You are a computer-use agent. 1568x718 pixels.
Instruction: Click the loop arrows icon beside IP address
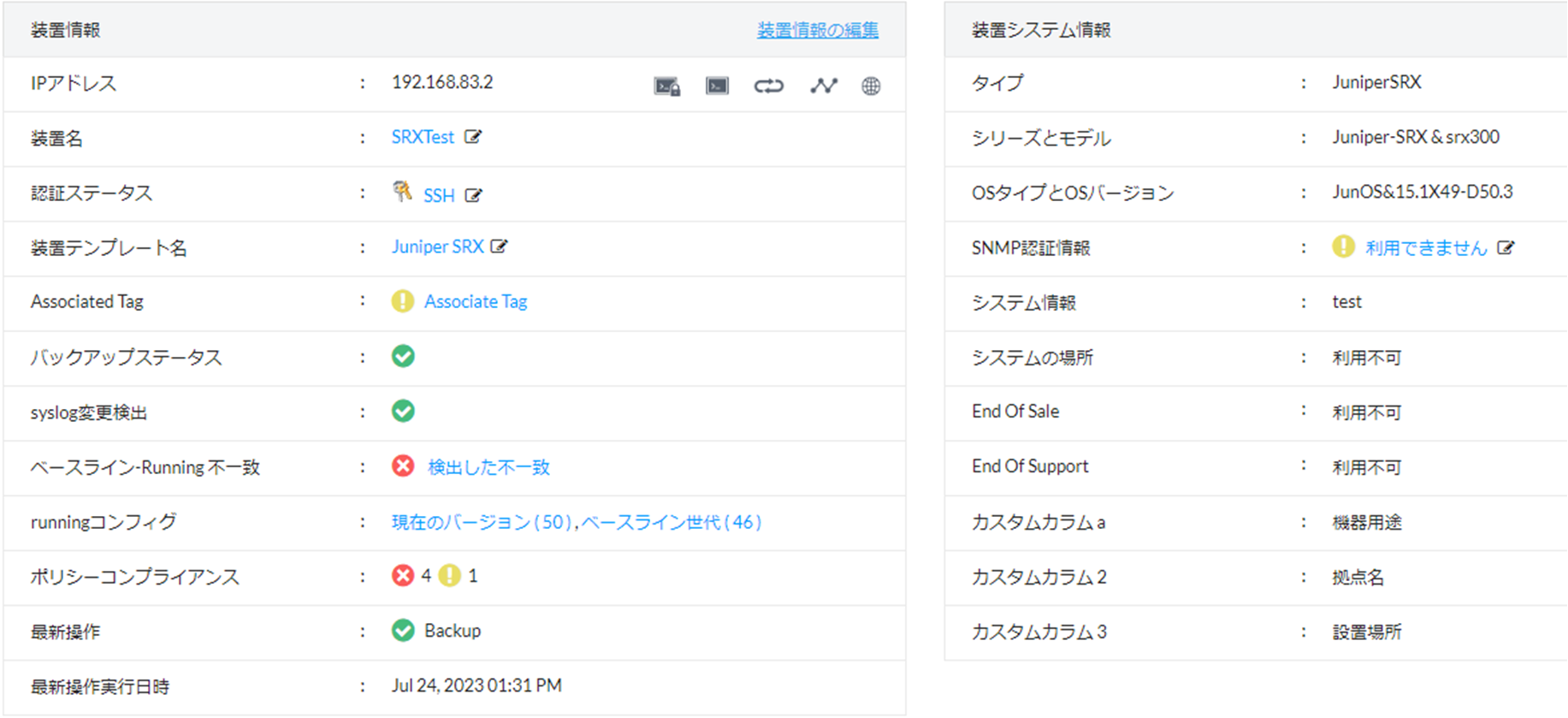coord(768,86)
